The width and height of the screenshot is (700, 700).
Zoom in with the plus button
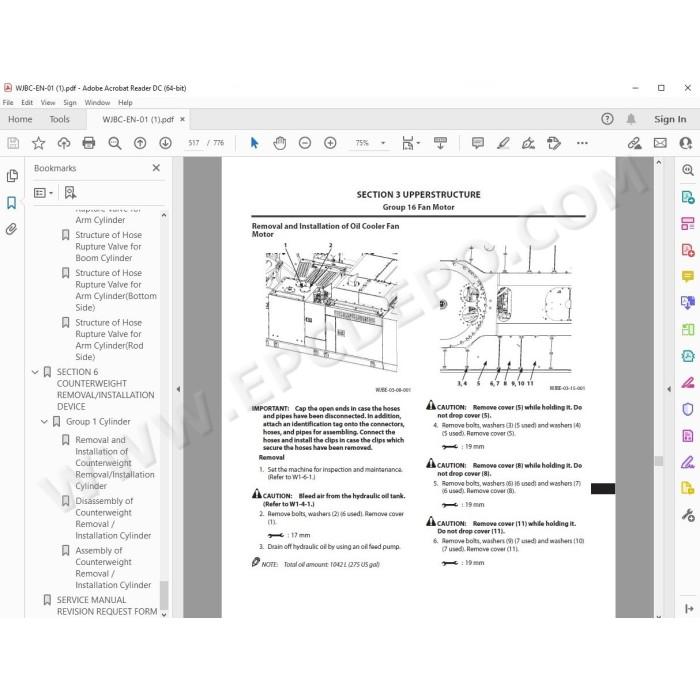(330, 143)
